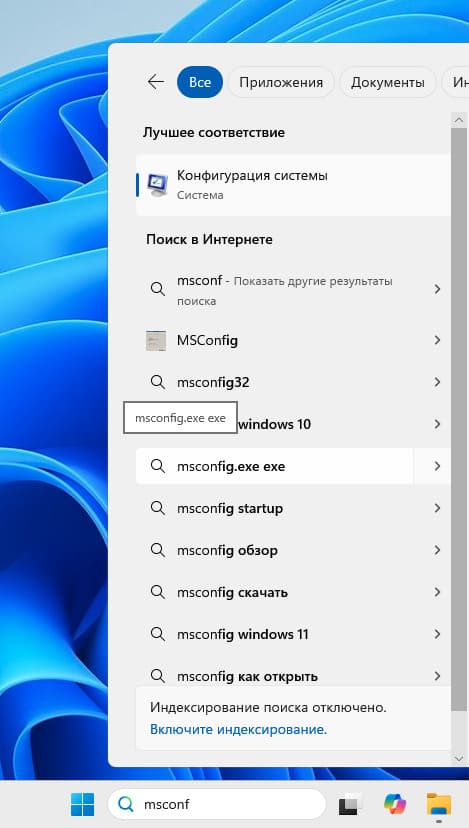Expand the msconfig startup suggestion arrow

(437, 508)
